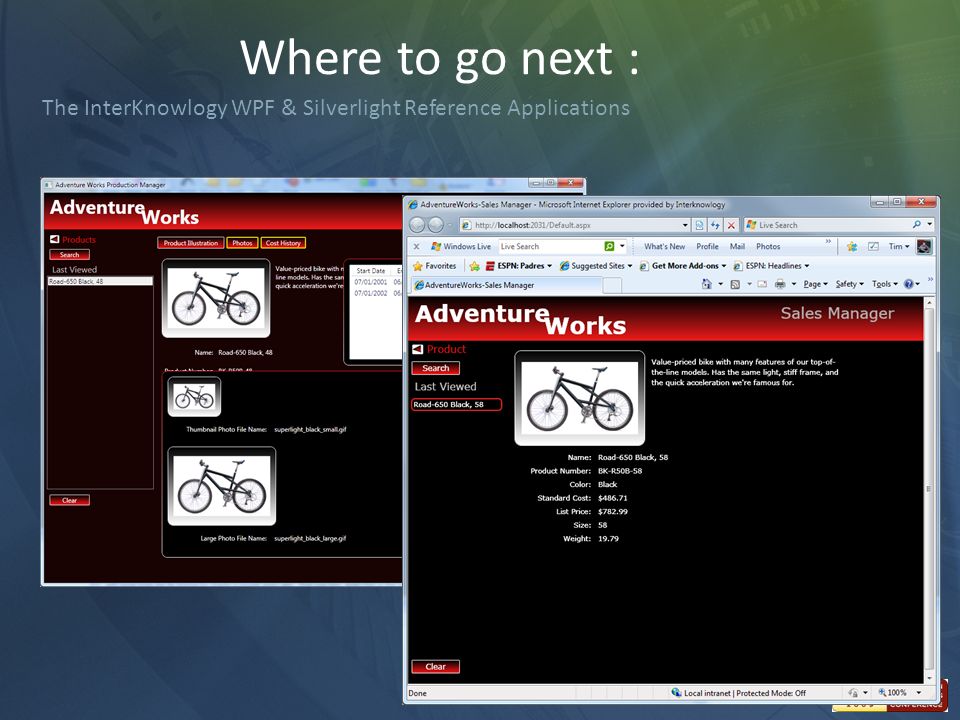Click the Local intranet globe icon in status bar

coord(677,692)
